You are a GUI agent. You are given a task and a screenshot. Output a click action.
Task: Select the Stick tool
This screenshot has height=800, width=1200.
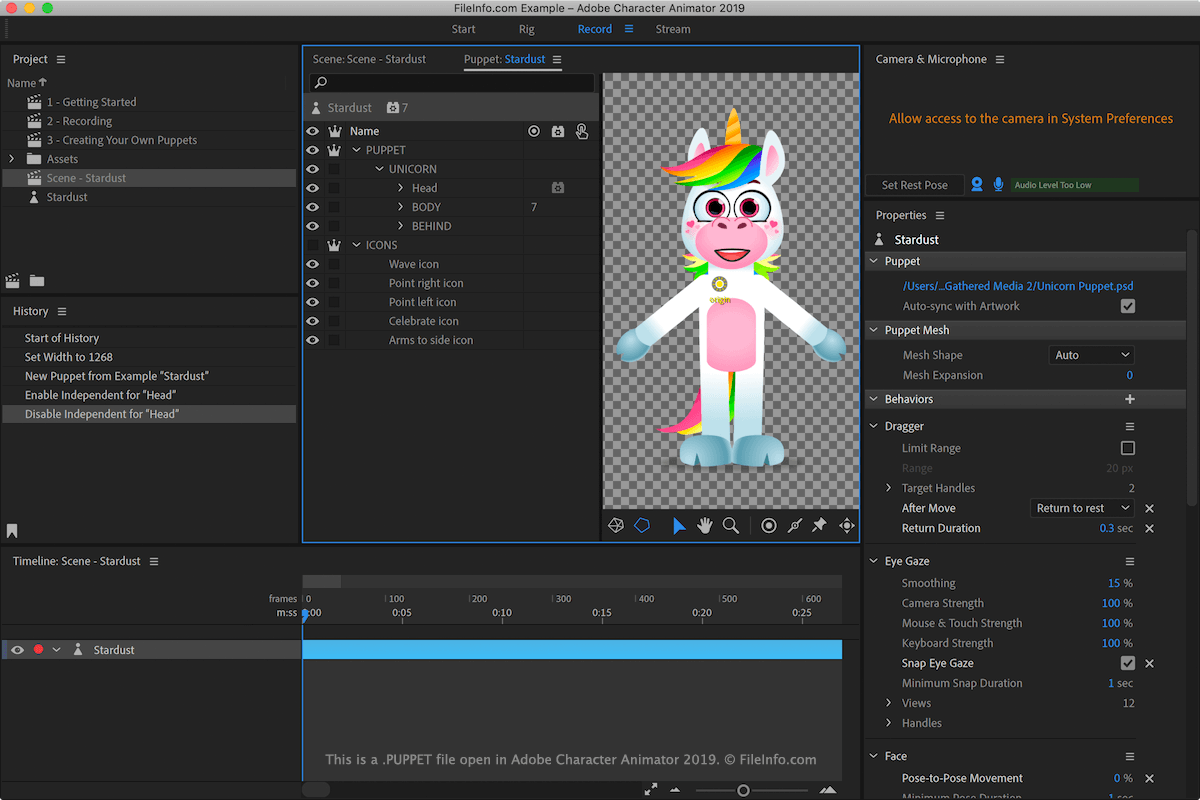(x=795, y=525)
